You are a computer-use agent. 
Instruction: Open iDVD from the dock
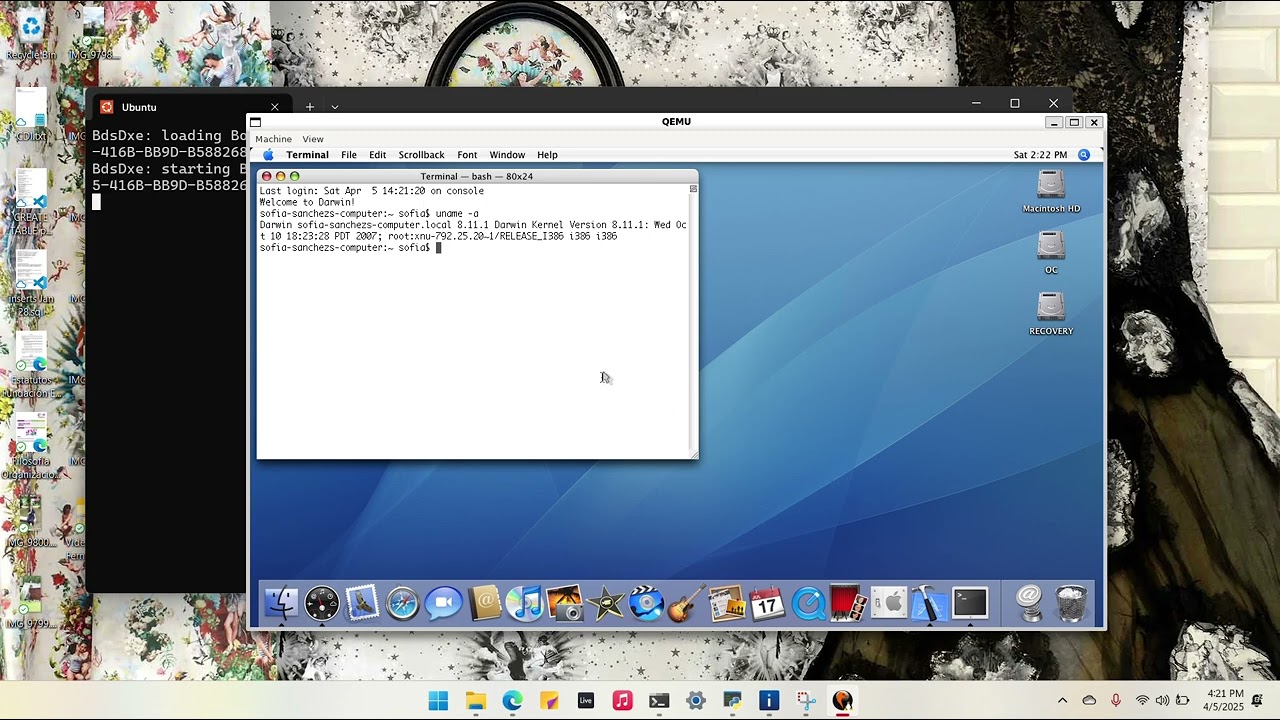[646, 603]
